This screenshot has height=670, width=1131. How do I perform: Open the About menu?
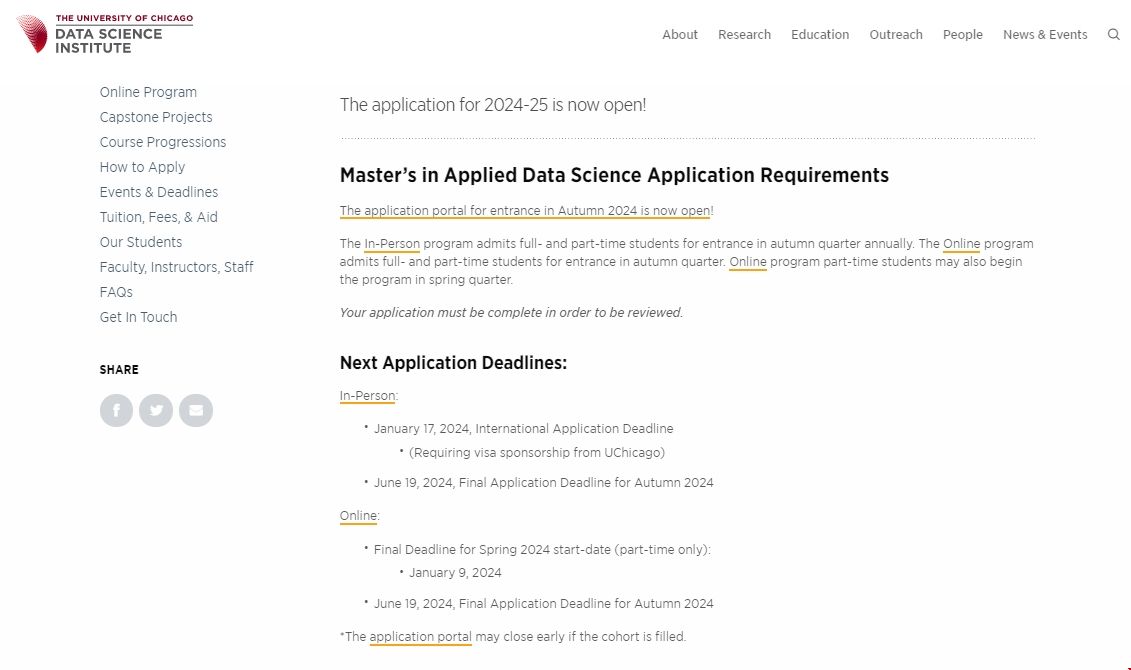(x=679, y=34)
